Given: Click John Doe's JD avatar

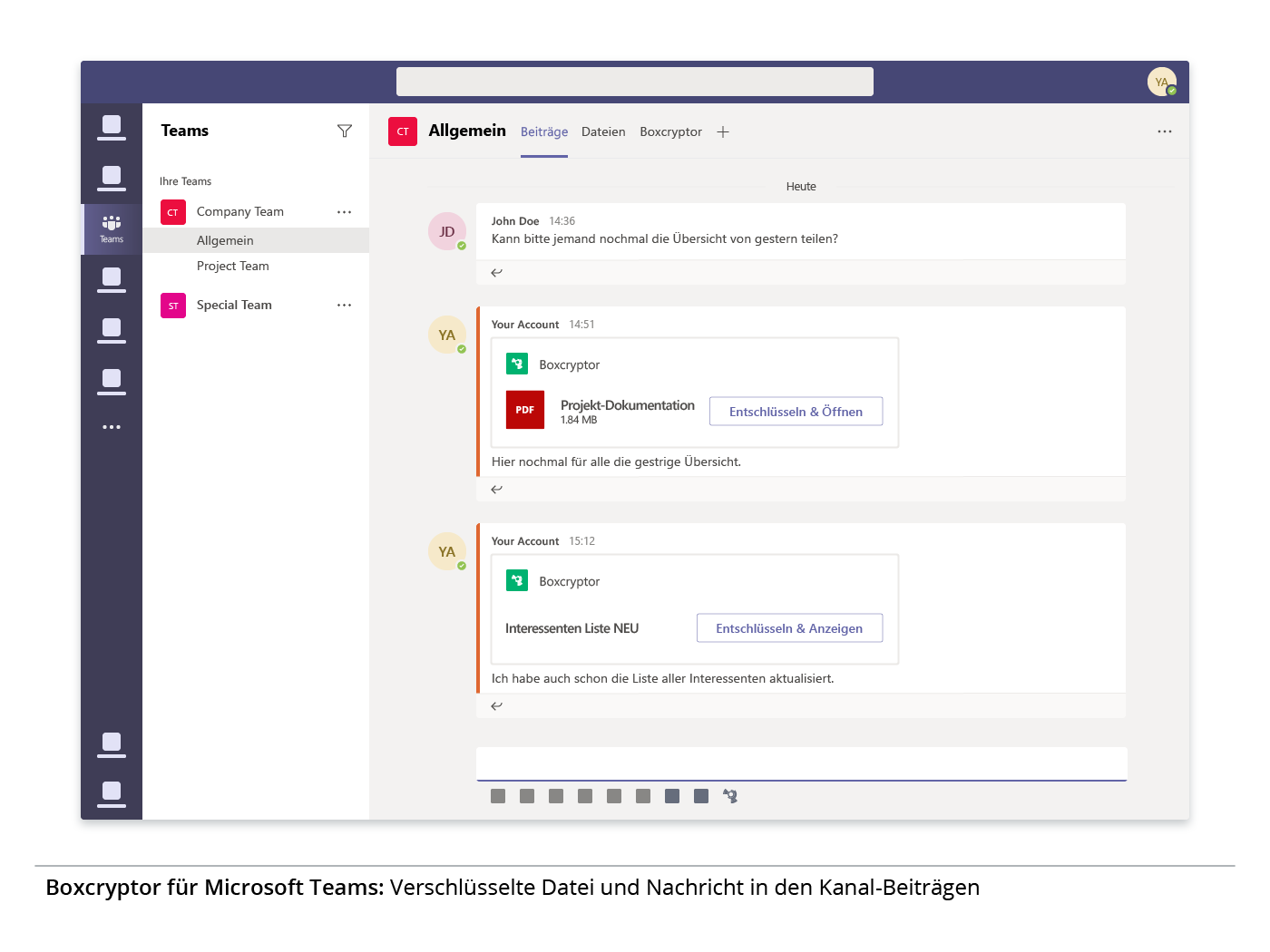Looking at the screenshot, I should (447, 231).
